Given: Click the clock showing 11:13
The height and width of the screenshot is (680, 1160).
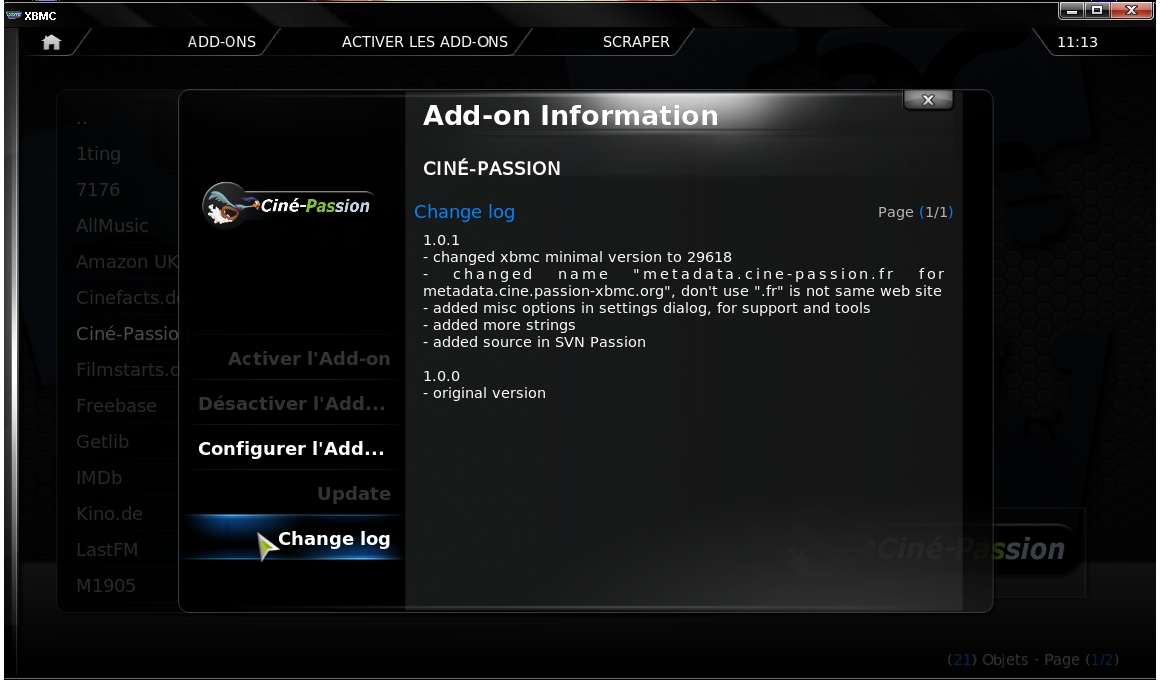Looking at the screenshot, I should coord(1077,42).
